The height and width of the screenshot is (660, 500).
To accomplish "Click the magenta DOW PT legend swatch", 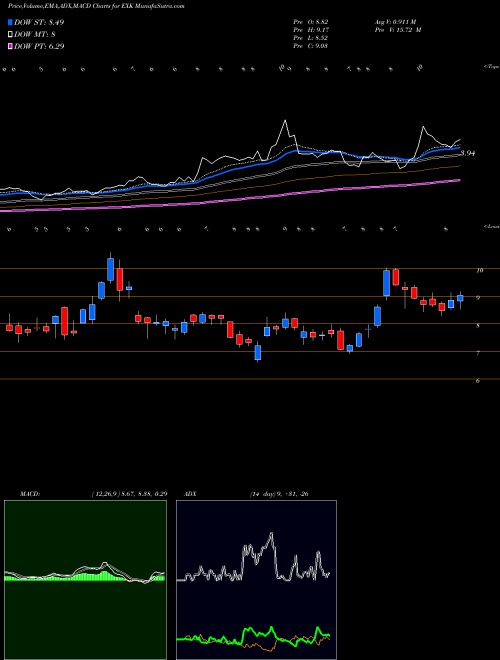I will [x=11, y=46].
